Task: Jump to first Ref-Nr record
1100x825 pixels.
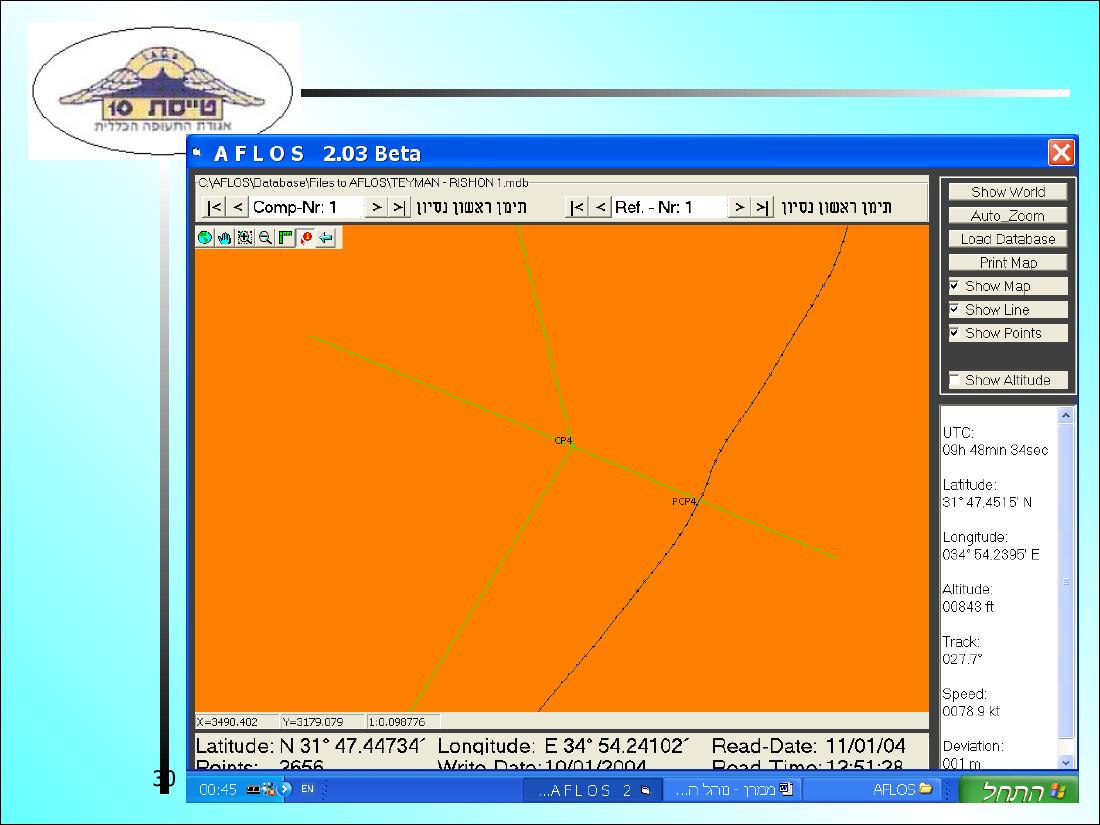Action: pos(577,207)
